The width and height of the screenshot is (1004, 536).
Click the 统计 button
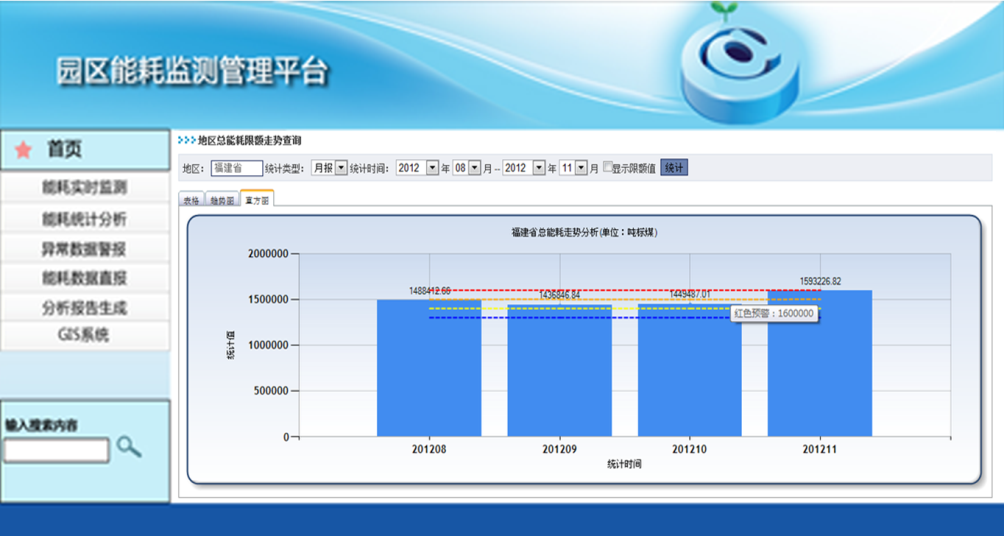coord(674,168)
